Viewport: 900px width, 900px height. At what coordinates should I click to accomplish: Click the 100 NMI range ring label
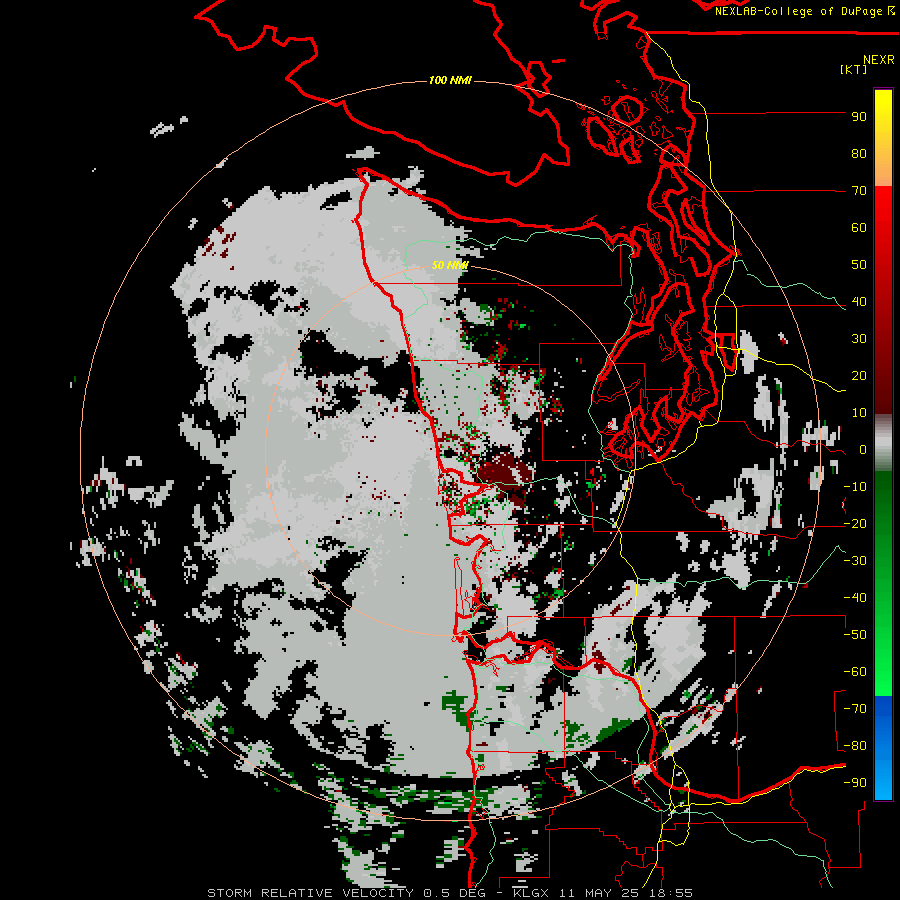[450, 80]
